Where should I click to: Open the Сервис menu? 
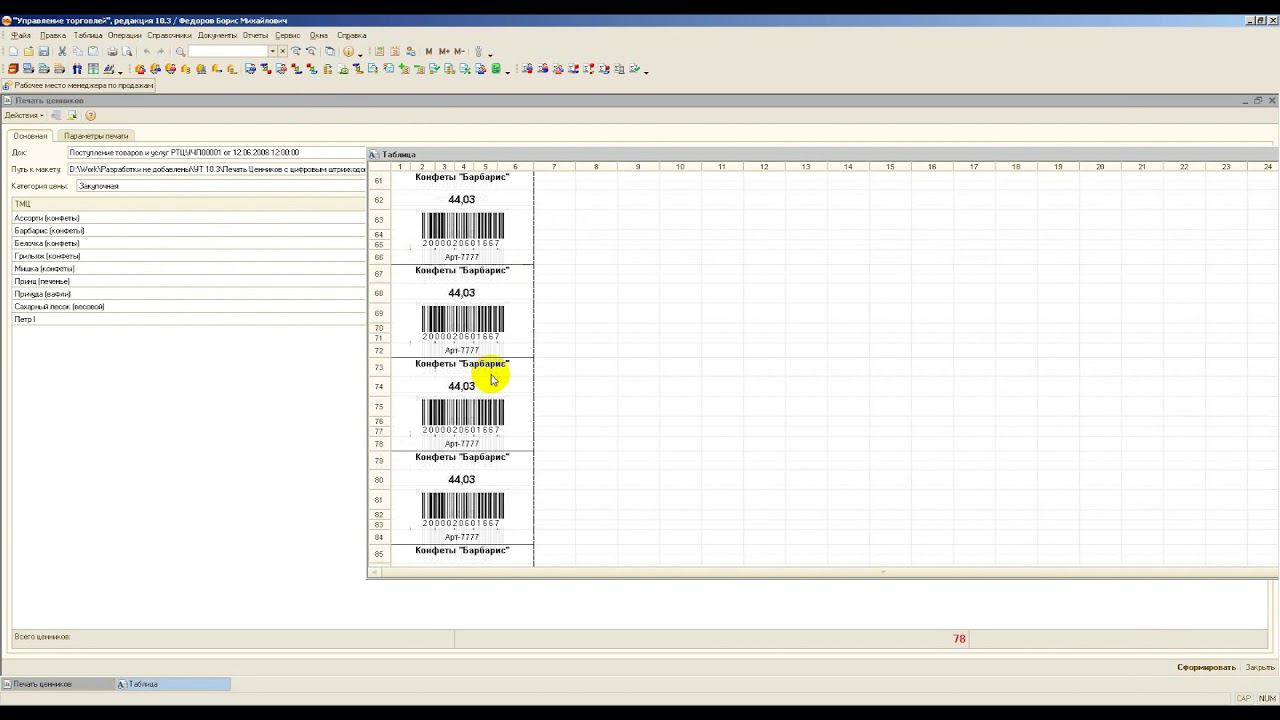click(287, 35)
